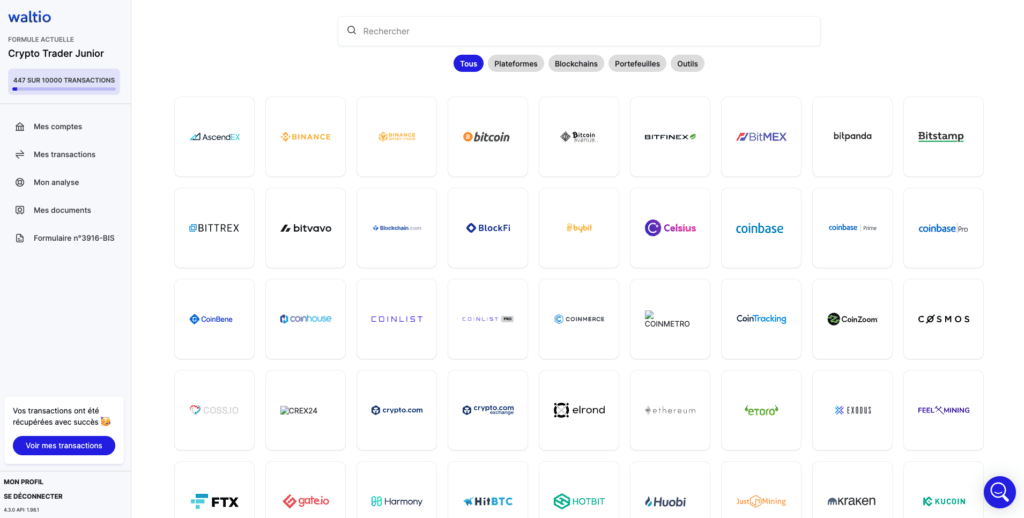Select the Feel Mining card
Image resolution: width=1024 pixels, height=518 pixels.
[943, 410]
